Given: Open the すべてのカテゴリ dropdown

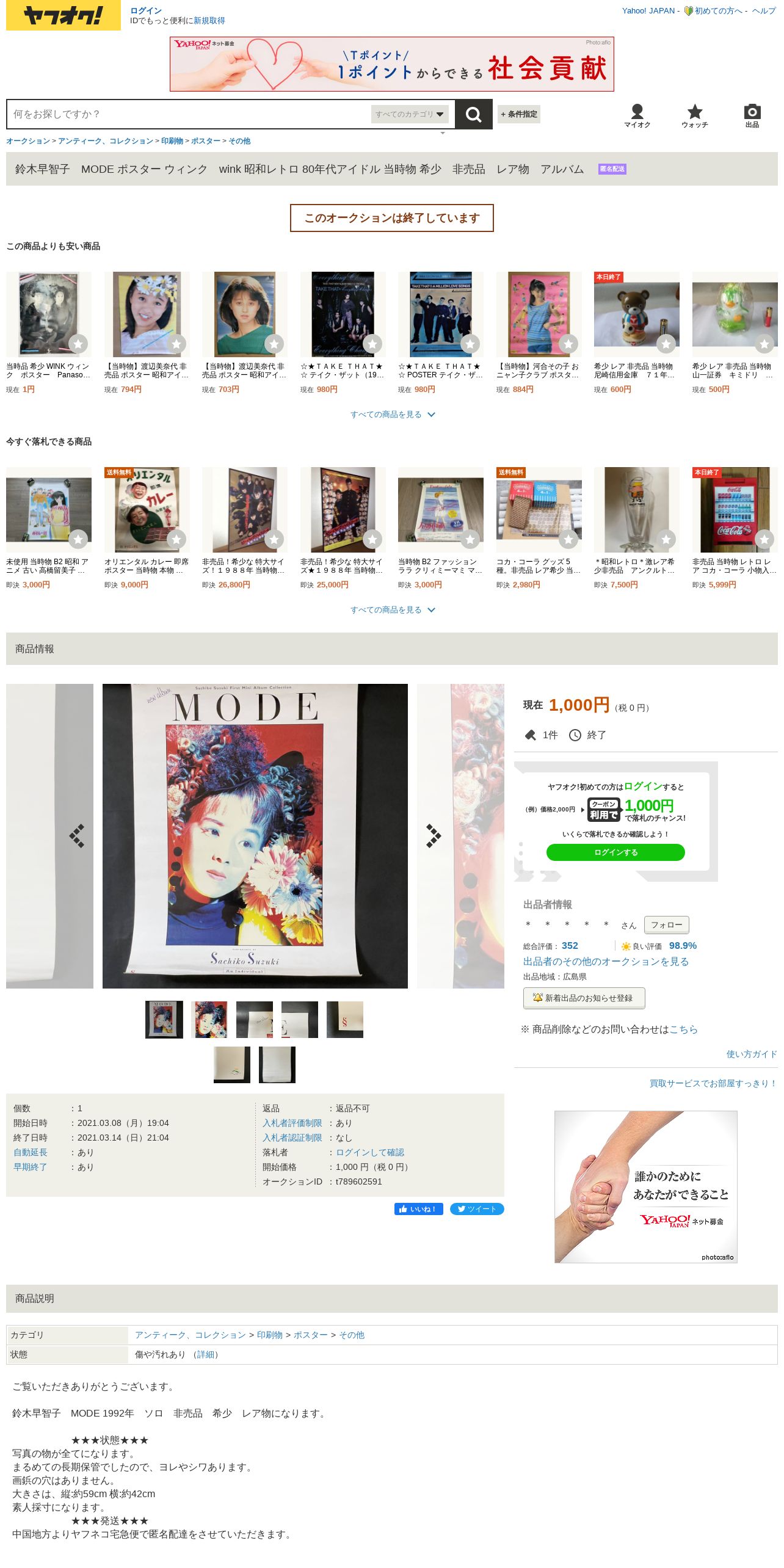Looking at the screenshot, I should tap(410, 114).
